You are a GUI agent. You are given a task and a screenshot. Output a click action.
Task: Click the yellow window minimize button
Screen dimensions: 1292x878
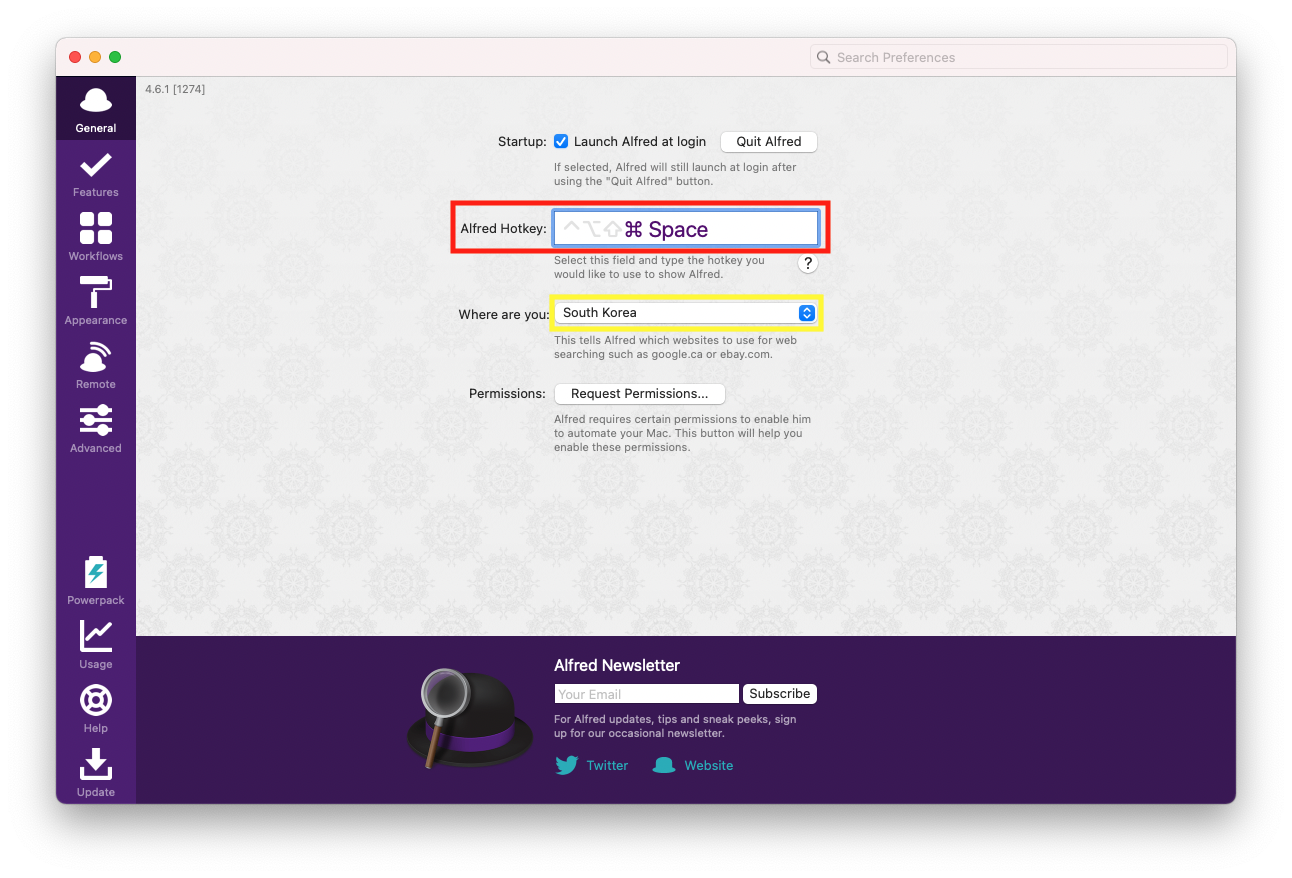(x=95, y=57)
